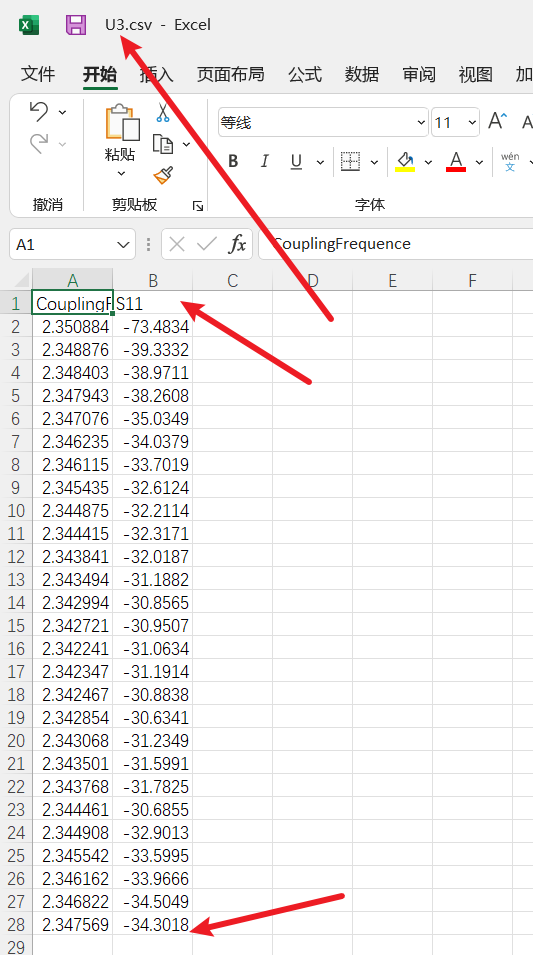The image size is (533, 955).
Task: Select cell containing 2.347076
Action: click(72, 419)
